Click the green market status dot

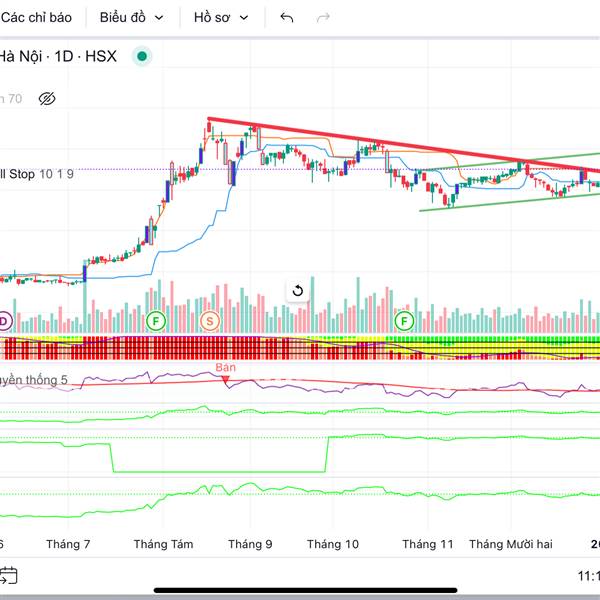(x=142, y=56)
